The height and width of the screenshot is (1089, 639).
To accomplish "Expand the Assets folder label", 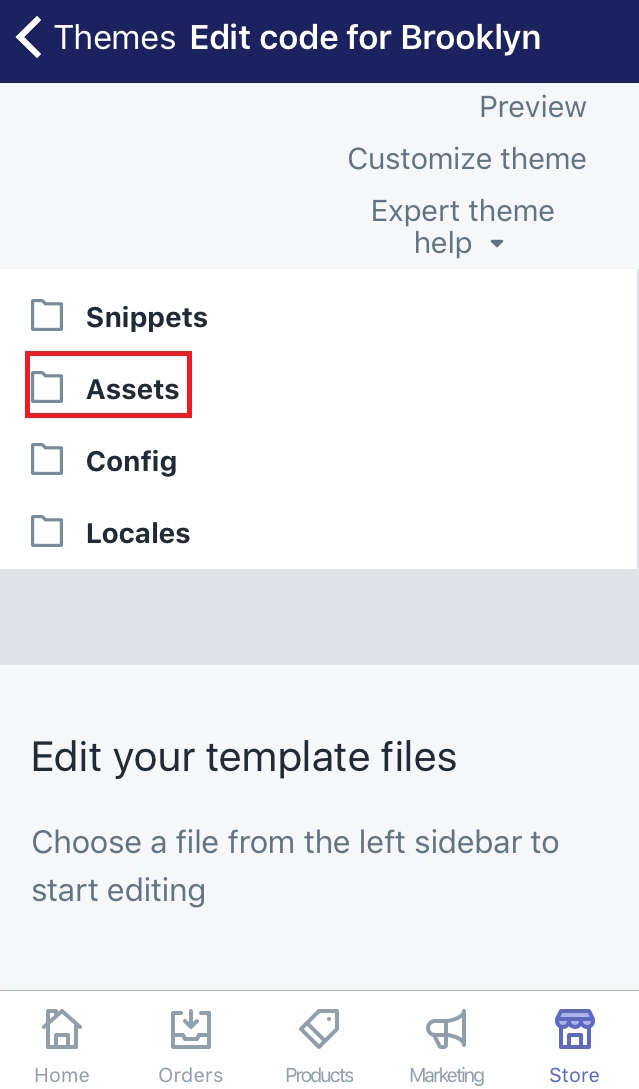I will (133, 389).
